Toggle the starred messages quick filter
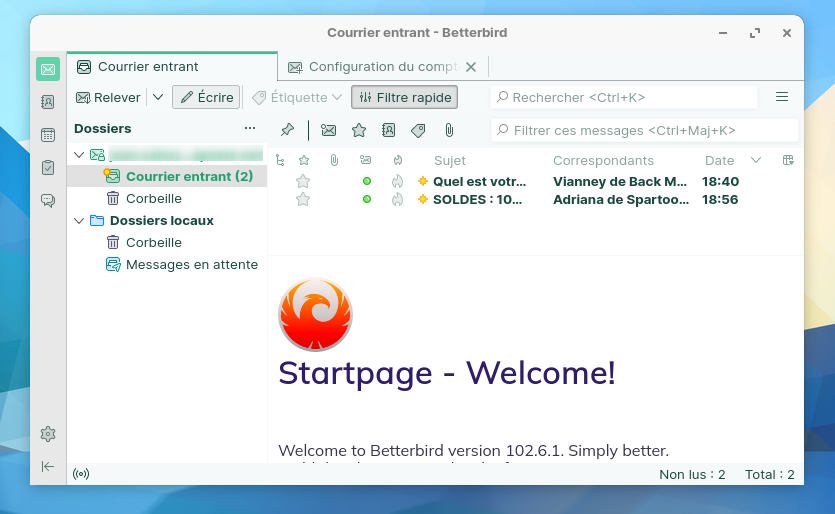Screen dimensions: 835x514 pos(358,130)
